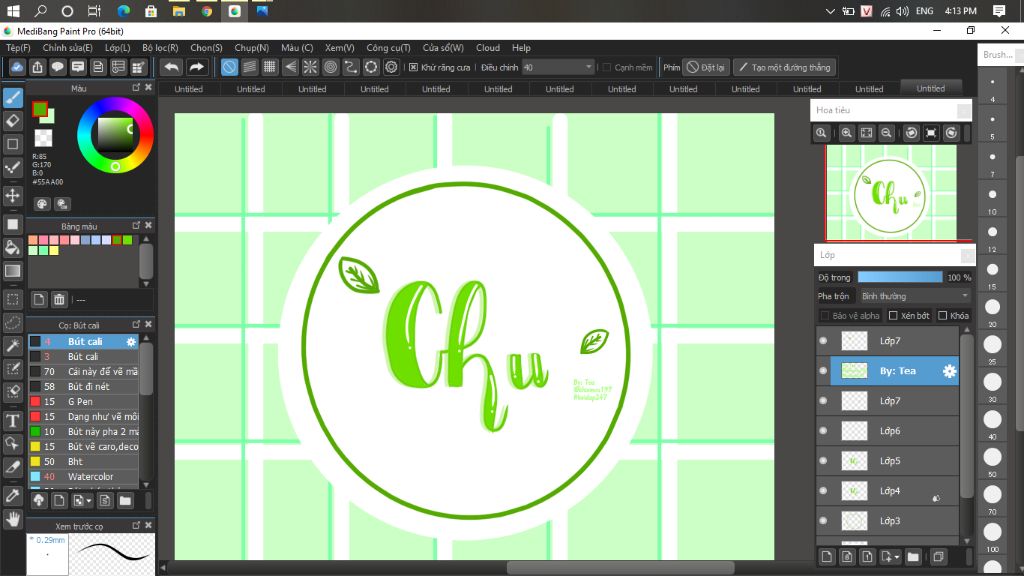
Task: Open the Cửa sổ(W) menu
Action: pos(443,48)
